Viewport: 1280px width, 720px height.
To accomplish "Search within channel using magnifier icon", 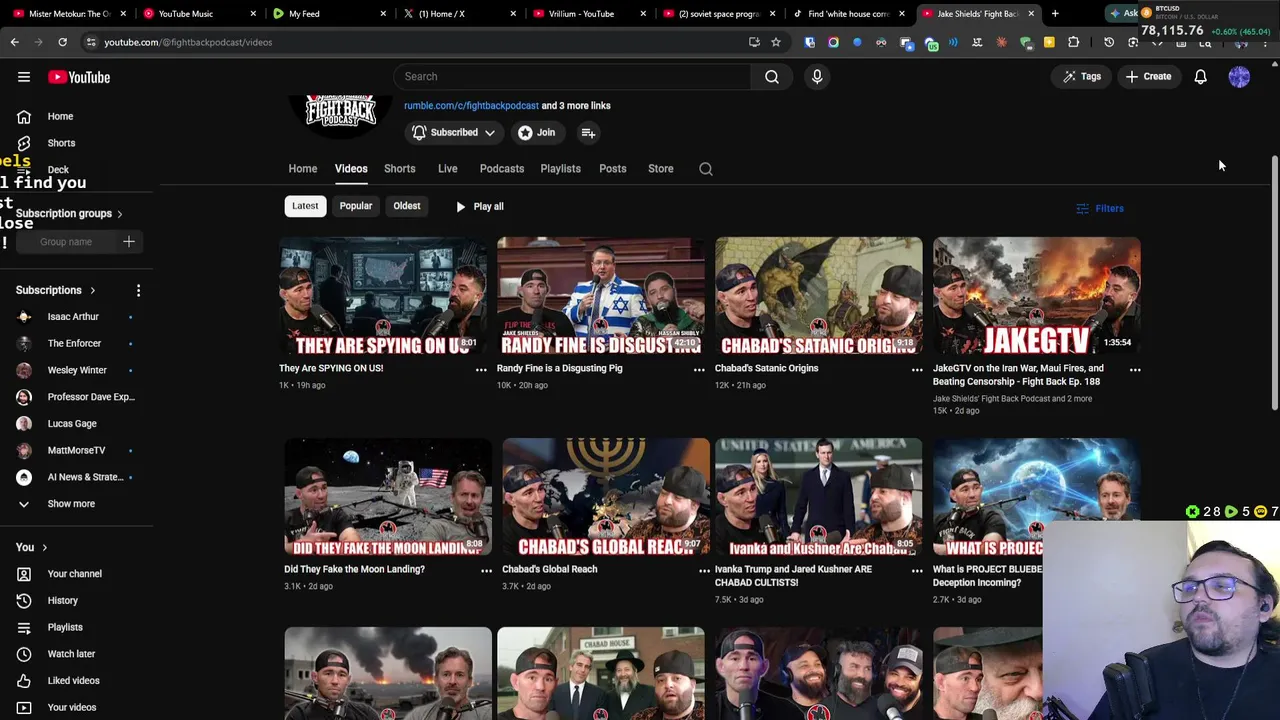I will click(706, 169).
